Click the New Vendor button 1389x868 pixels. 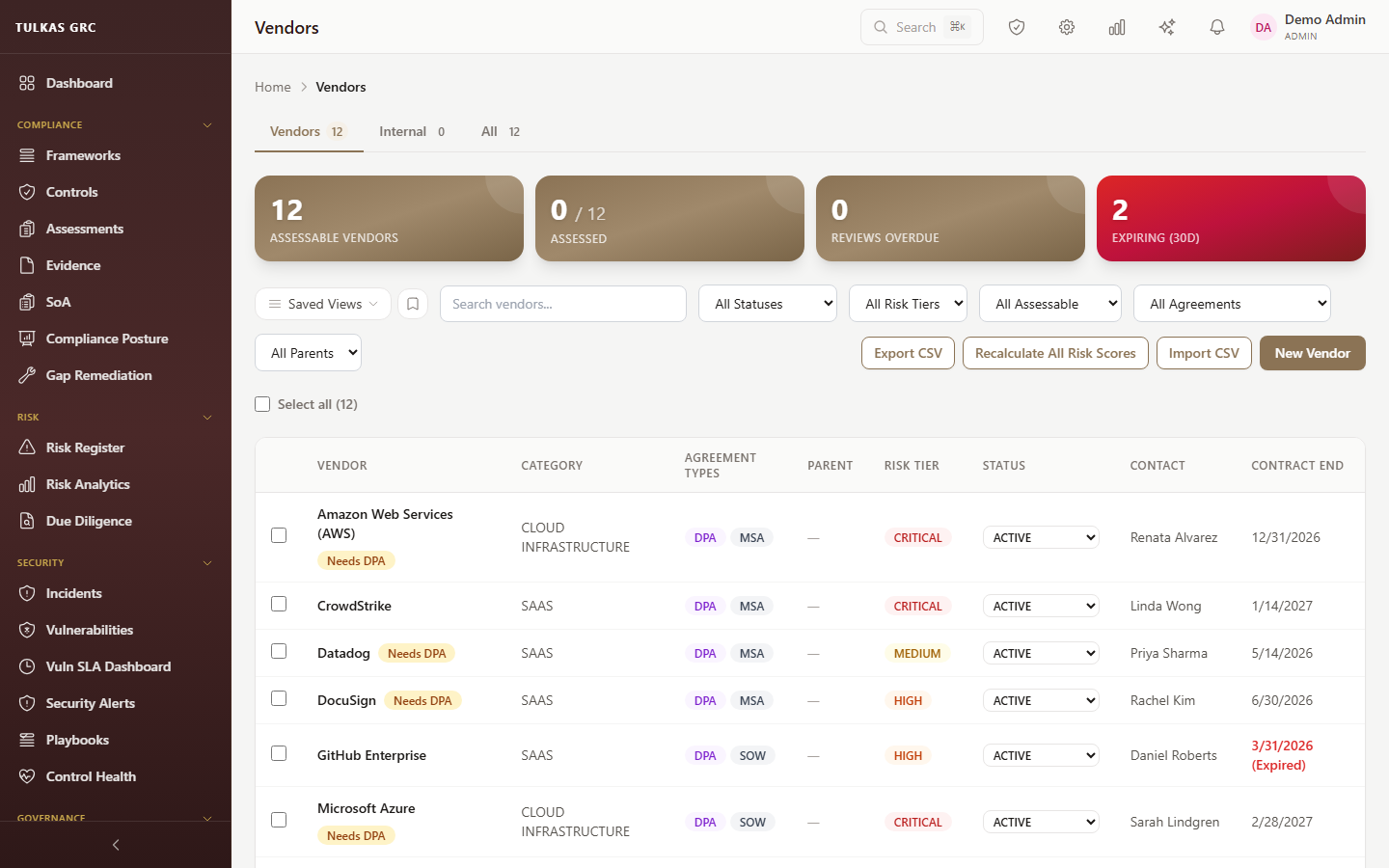[1313, 353]
